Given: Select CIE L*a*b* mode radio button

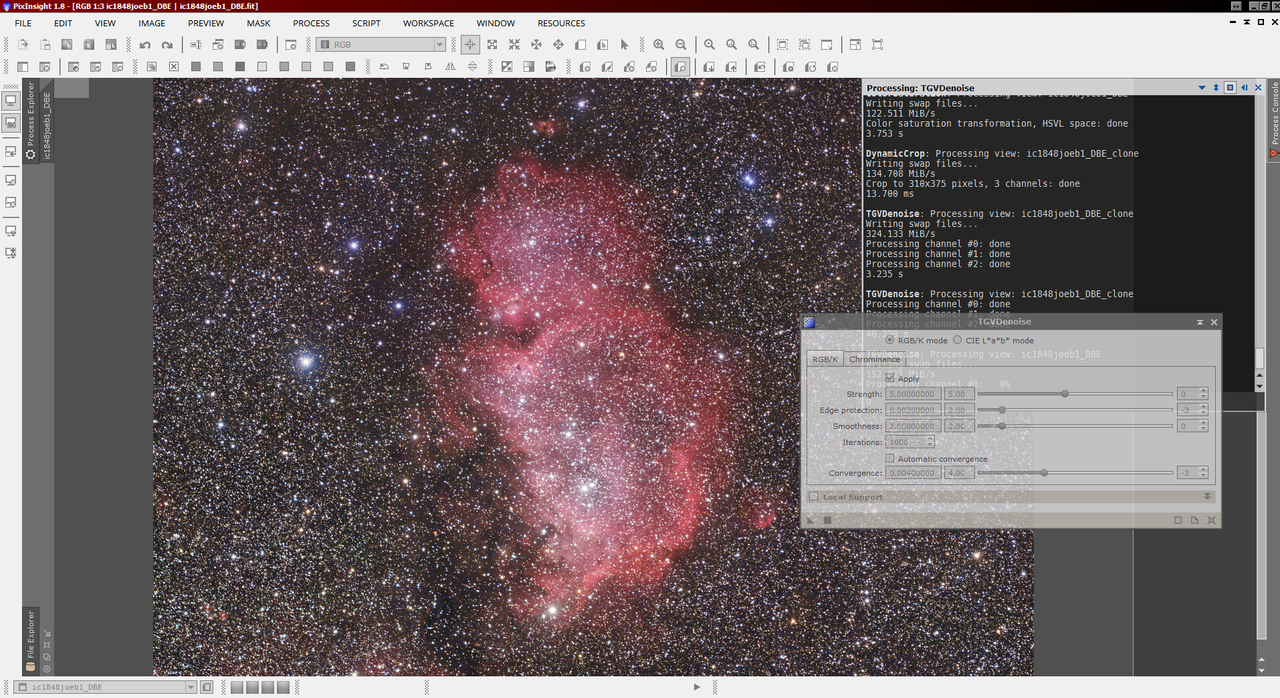Looking at the screenshot, I should point(957,340).
